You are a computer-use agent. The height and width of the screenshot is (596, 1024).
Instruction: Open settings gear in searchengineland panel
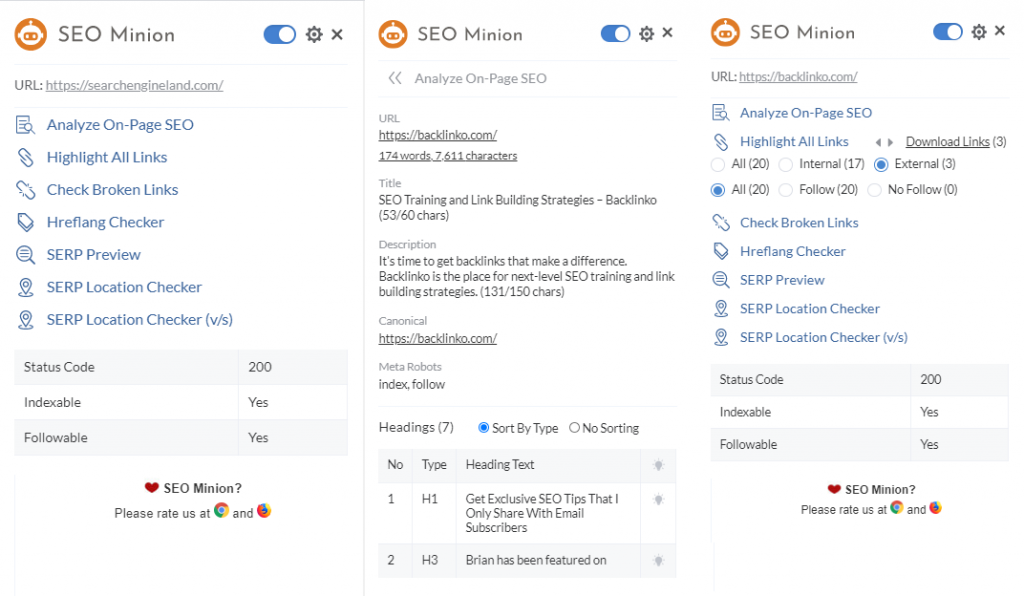click(x=314, y=34)
